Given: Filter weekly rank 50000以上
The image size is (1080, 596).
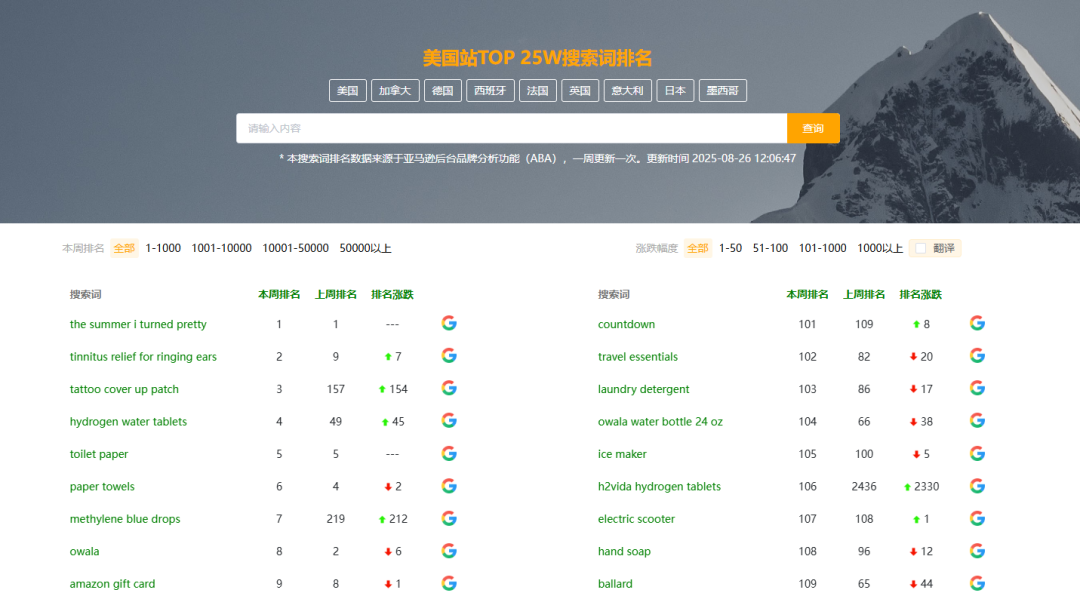Looking at the screenshot, I should [x=365, y=248].
